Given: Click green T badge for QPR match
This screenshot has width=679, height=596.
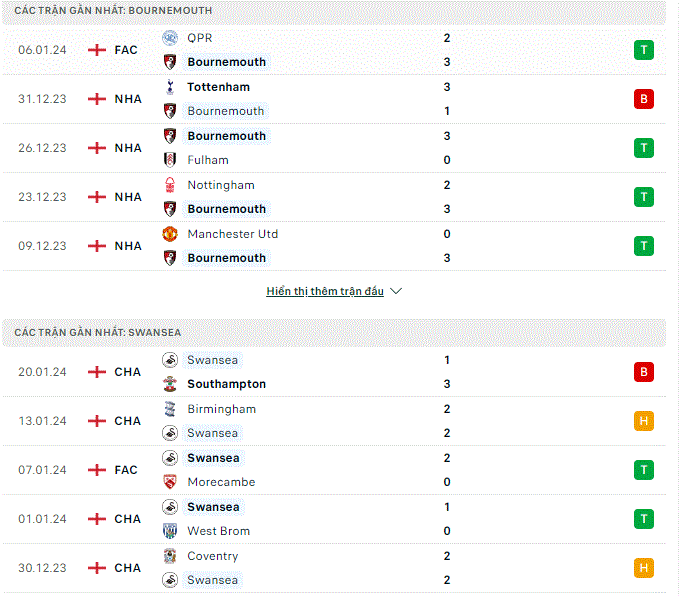Looking at the screenshot, I should click(643, 50).
